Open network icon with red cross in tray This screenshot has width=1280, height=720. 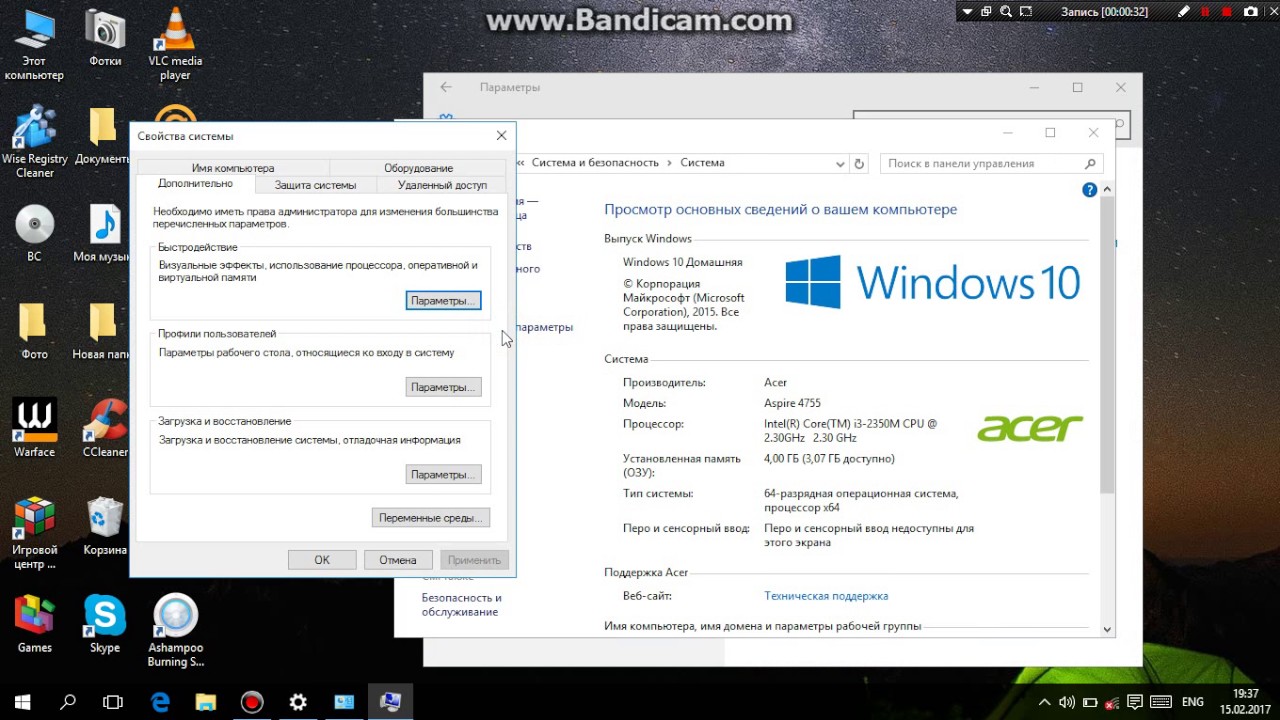pyautogui.click(x=1111, y=703)
